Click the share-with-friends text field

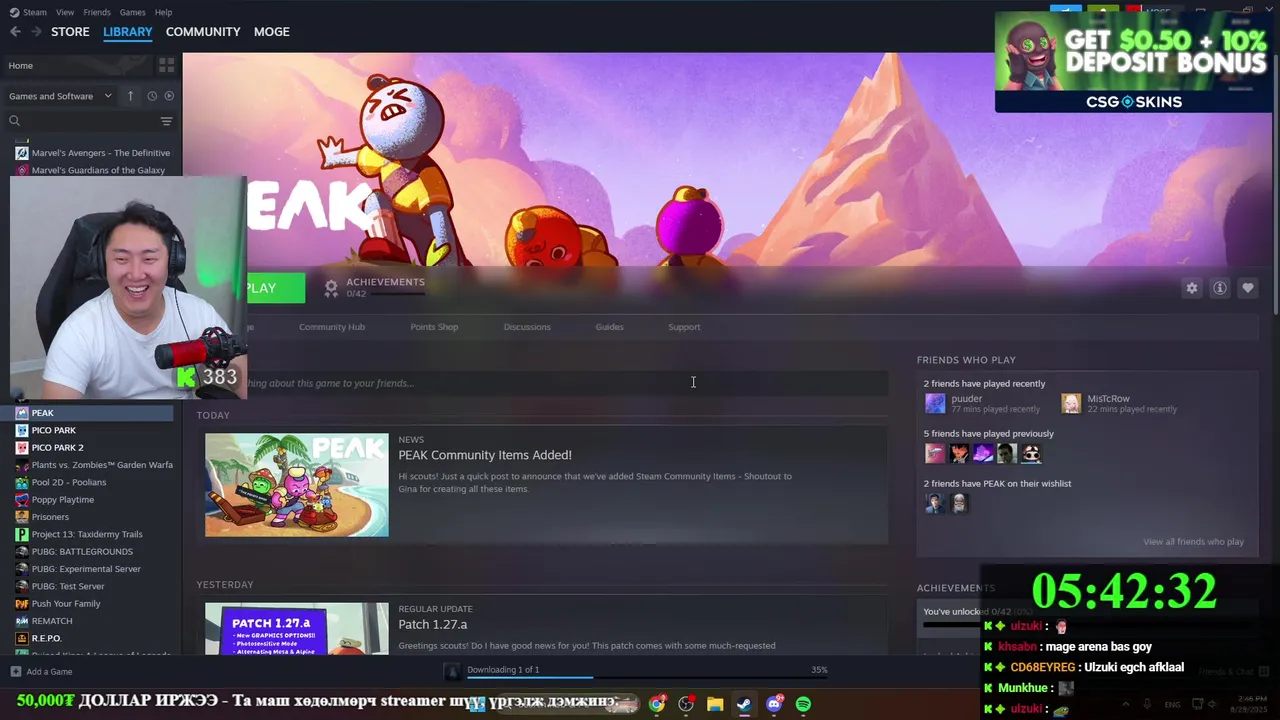coord(567,383)
